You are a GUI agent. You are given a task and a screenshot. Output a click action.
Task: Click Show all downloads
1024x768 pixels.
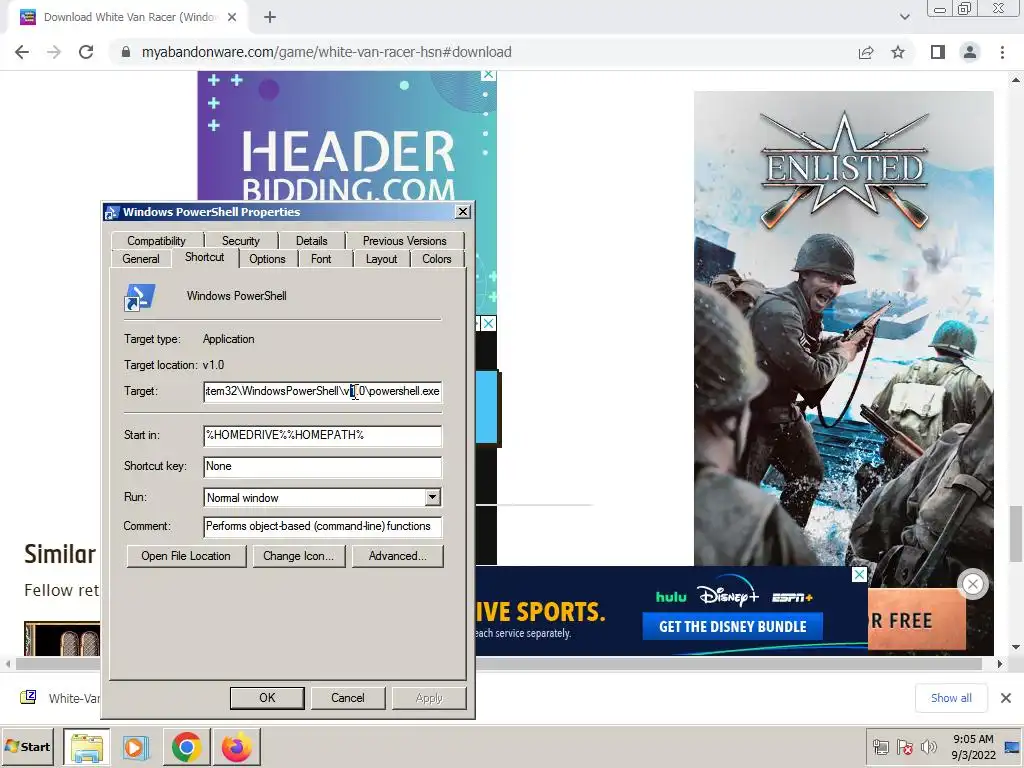pyautogui.click(x=951, y=698)
